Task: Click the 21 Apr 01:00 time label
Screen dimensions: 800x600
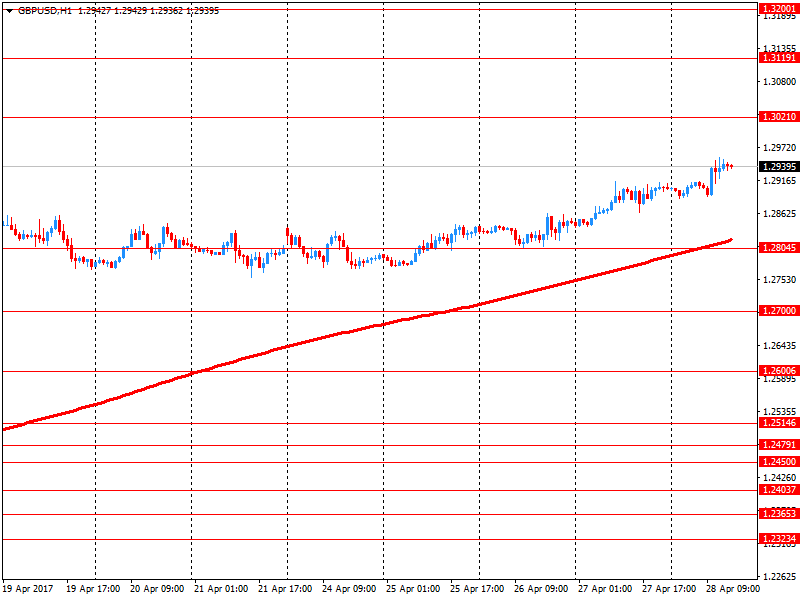Action: tap(221, 589)
